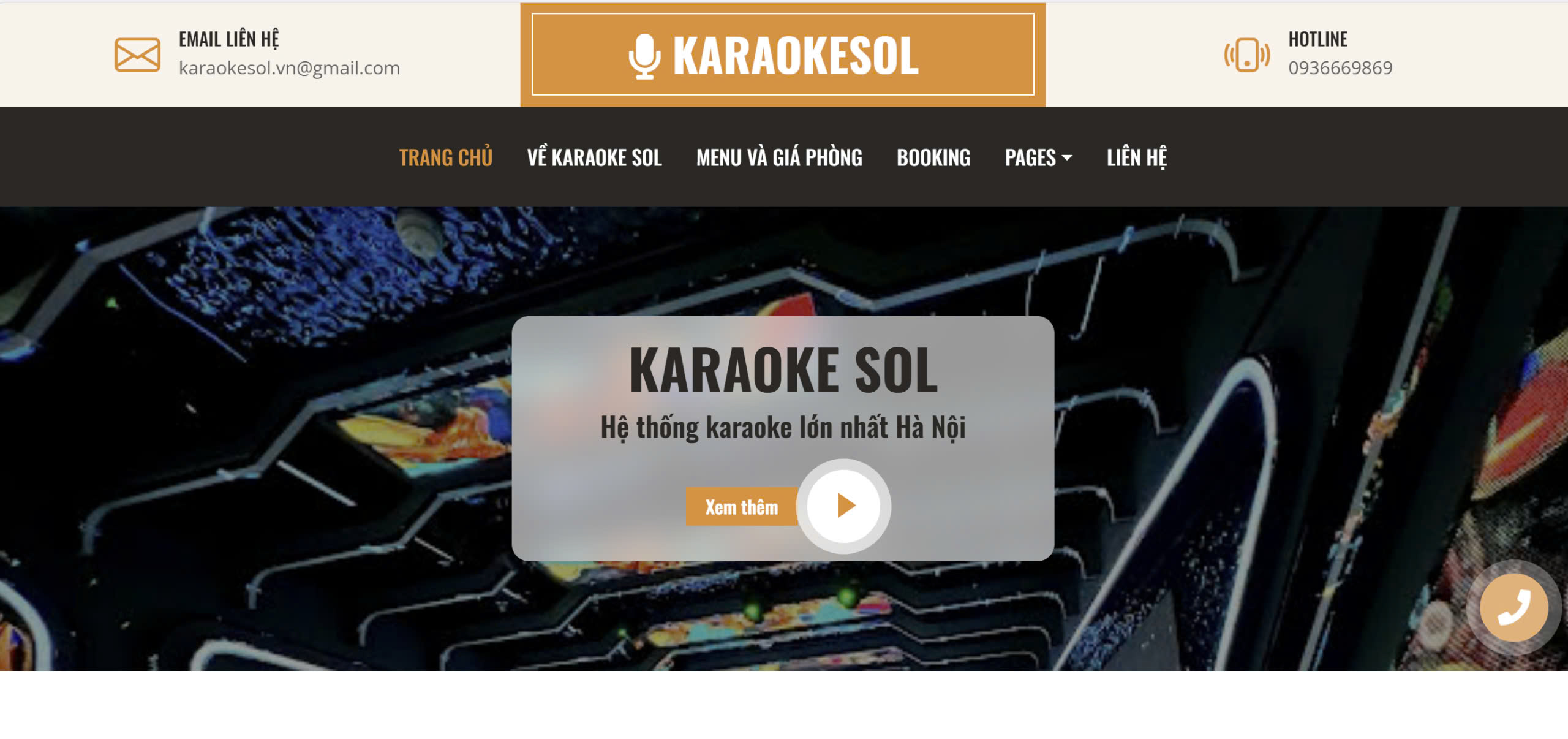
Task: Click the karaokesol.vn@gmail.com email address
Action: point(289,68)
